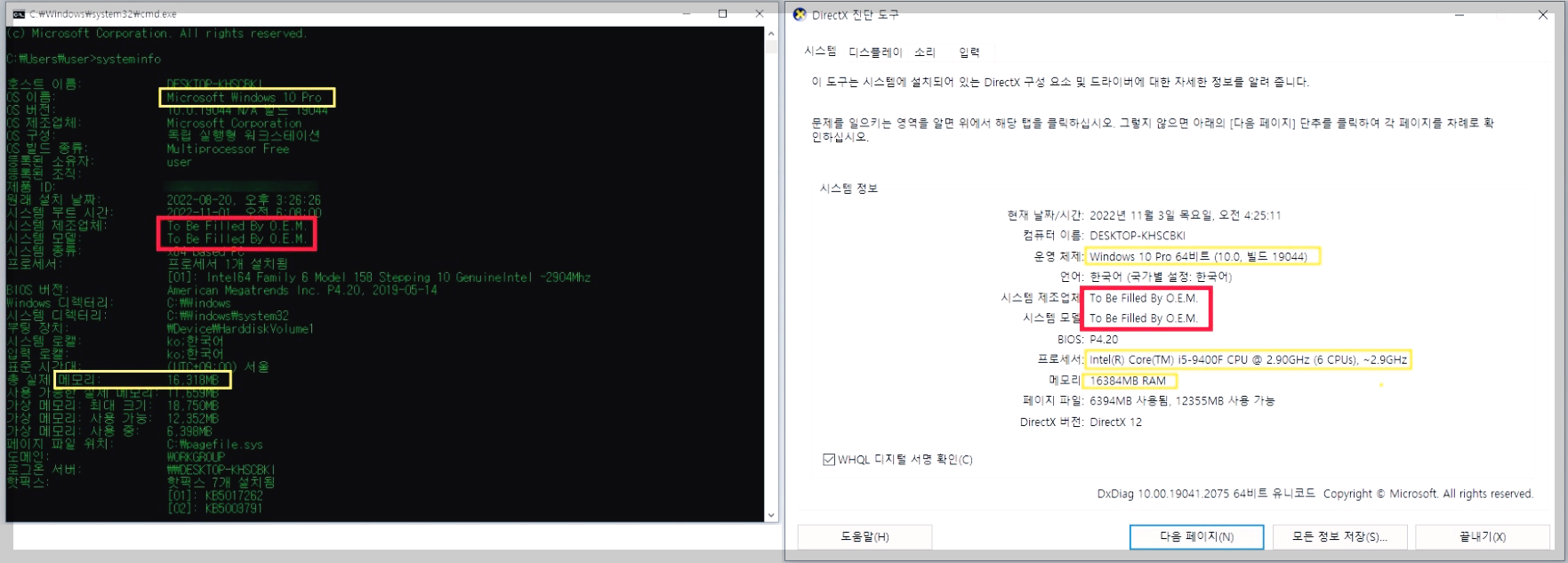Click the cmd scrollbar up arrow
The height and width of the screenshot is (563, 1568).
click(771, 34)
